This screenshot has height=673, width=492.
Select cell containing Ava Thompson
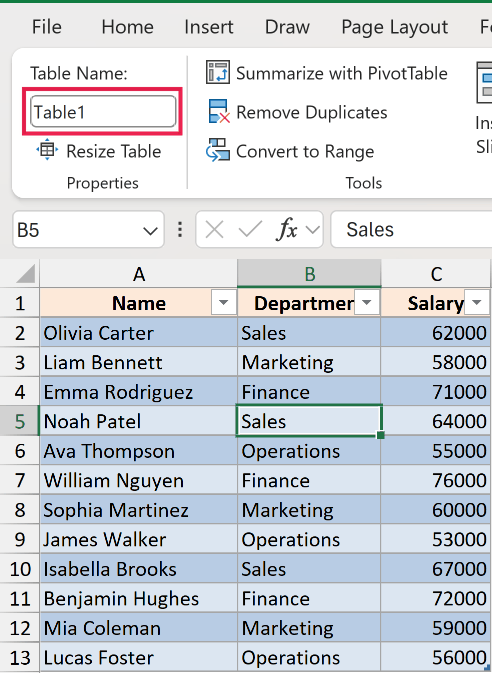tap(138, 451)
